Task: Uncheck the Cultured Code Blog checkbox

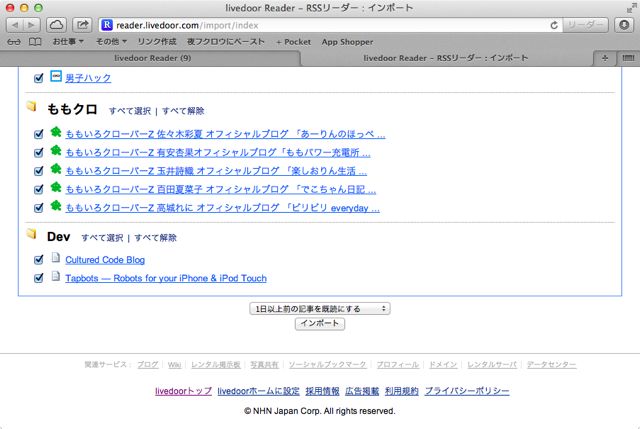Action: (39, 260)
